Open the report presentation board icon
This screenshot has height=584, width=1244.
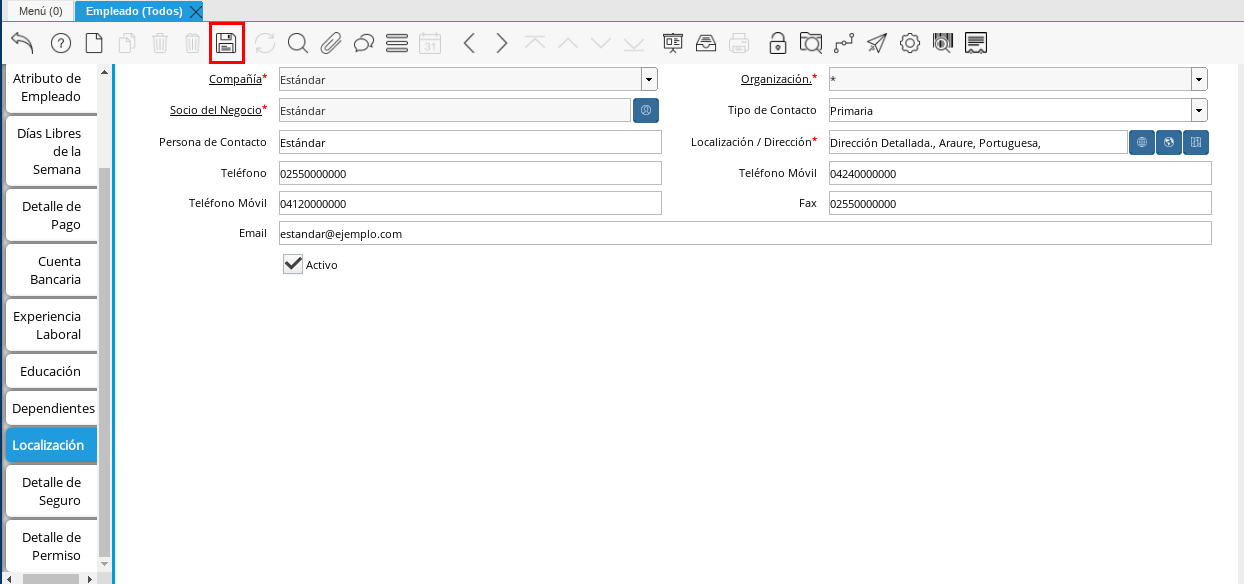(x=673, y=43)
